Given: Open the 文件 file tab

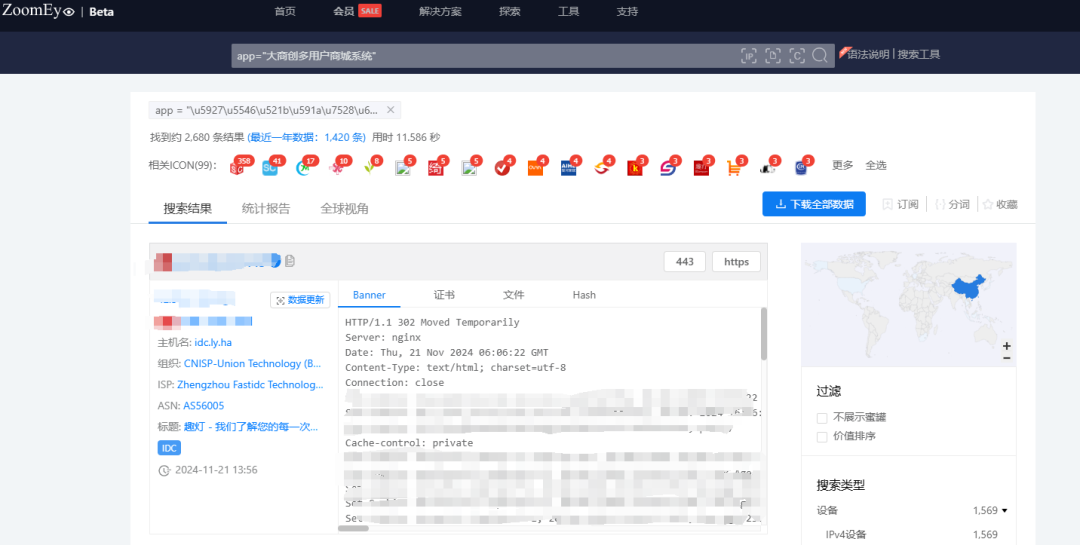Looking at the screenshot, I should pyautogui.click(x=514, y=295).
